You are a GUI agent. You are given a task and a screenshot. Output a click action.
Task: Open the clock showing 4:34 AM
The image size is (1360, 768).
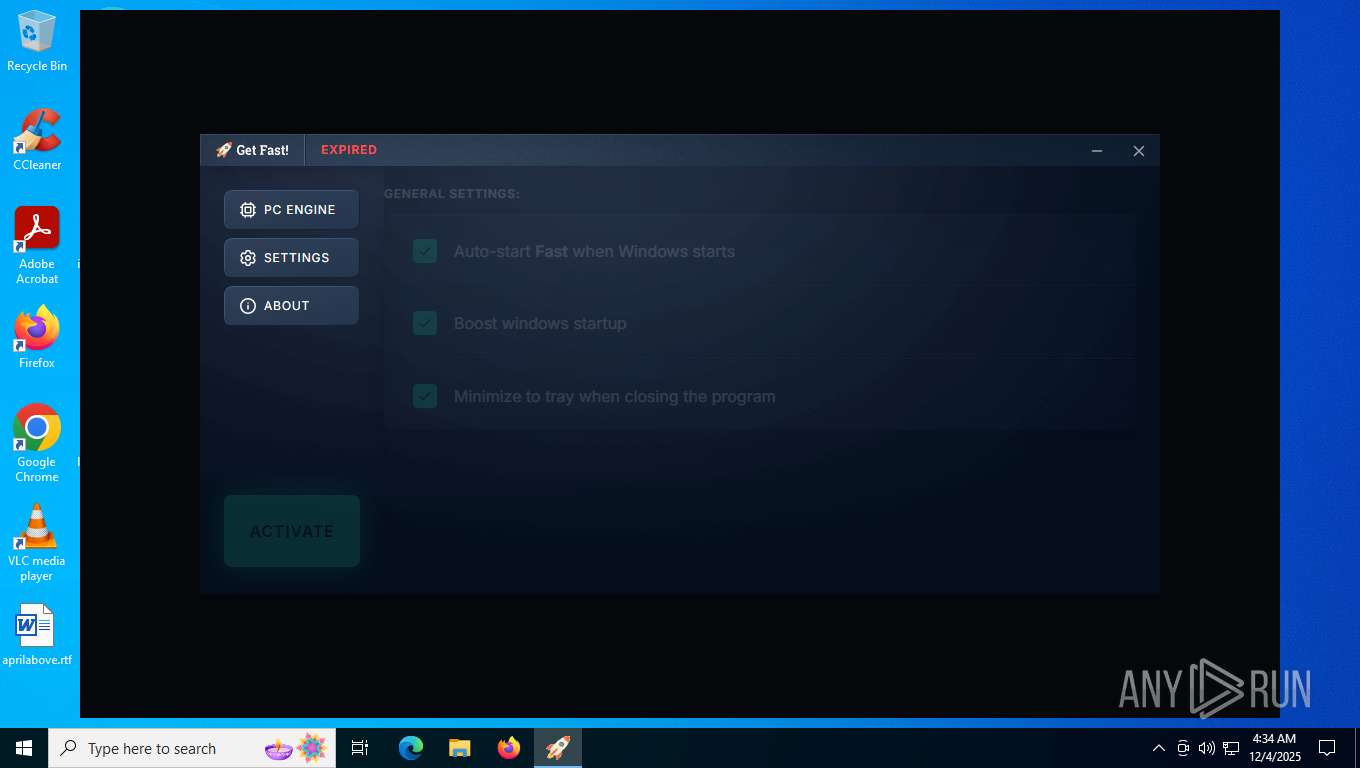click(x=1274, y=748)
